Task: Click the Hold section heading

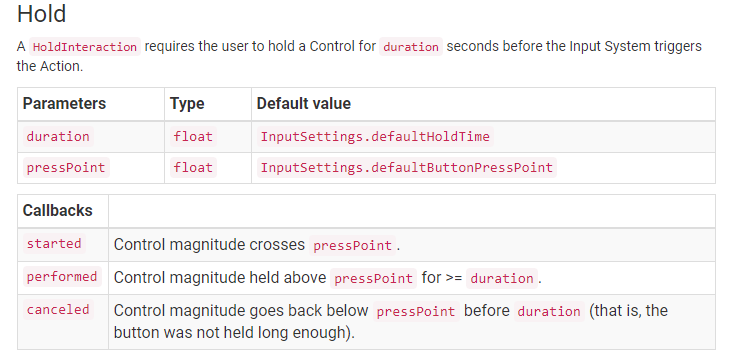Action: click(41, 14)
